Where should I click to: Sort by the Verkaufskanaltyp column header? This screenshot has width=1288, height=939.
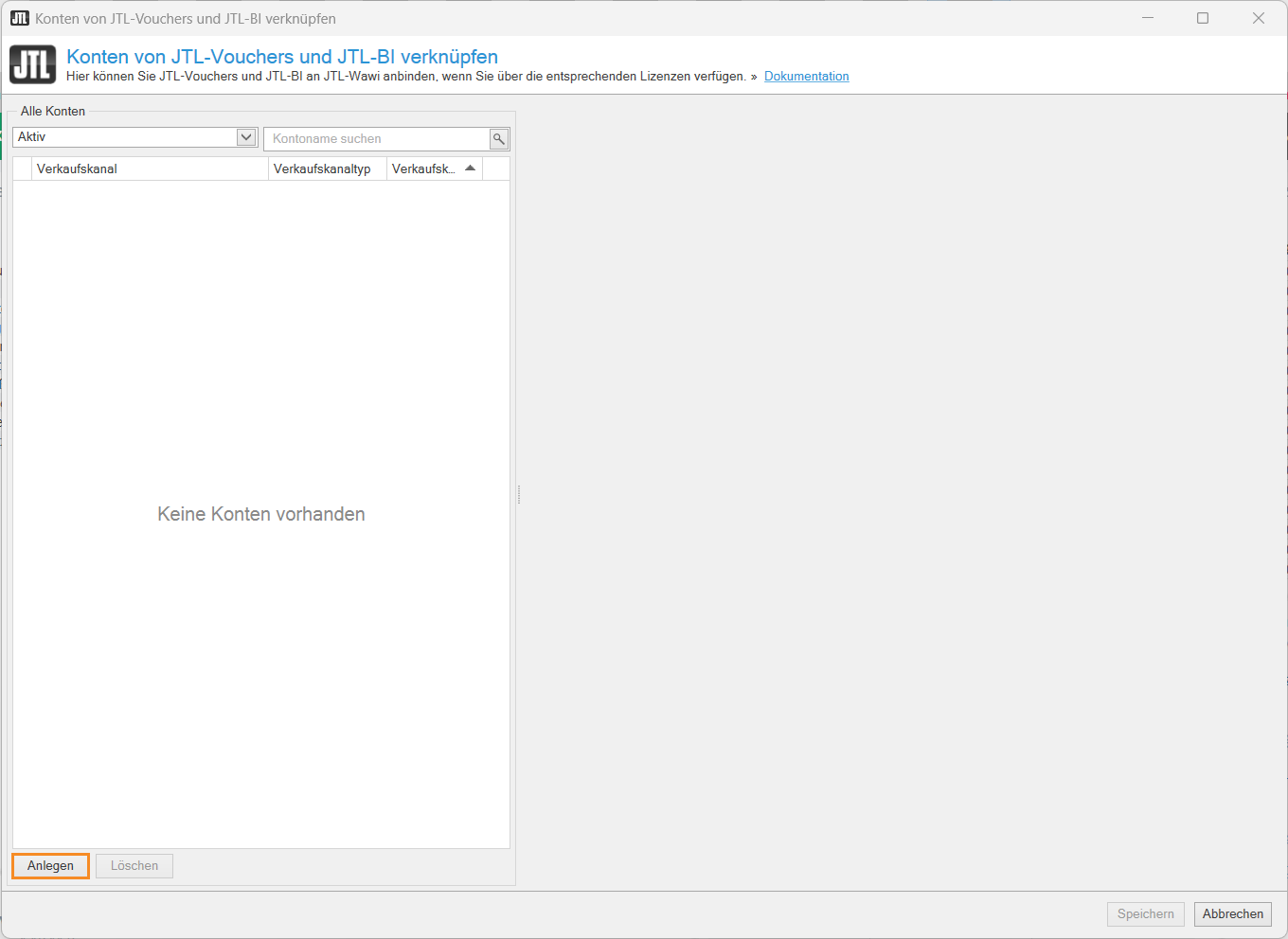327,168
